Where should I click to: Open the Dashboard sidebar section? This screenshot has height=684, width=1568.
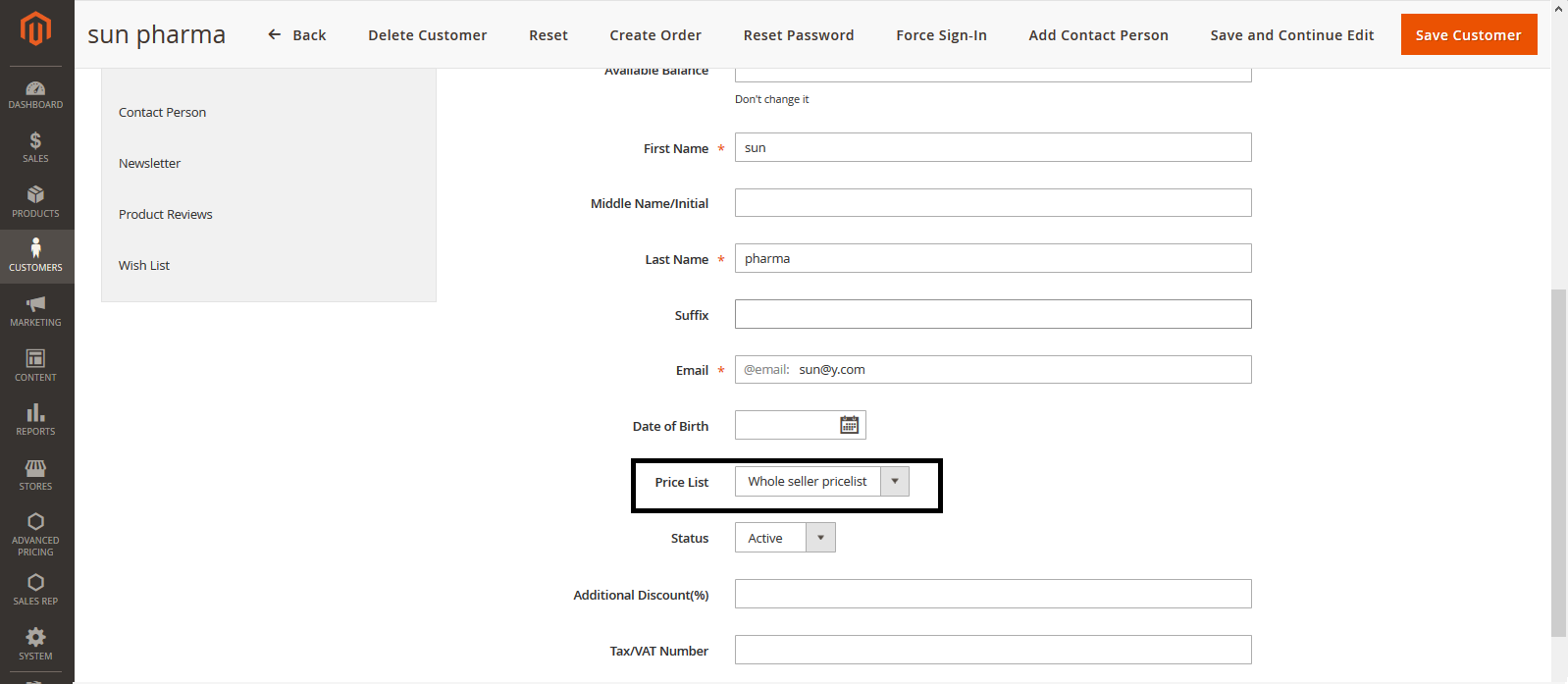36,94
